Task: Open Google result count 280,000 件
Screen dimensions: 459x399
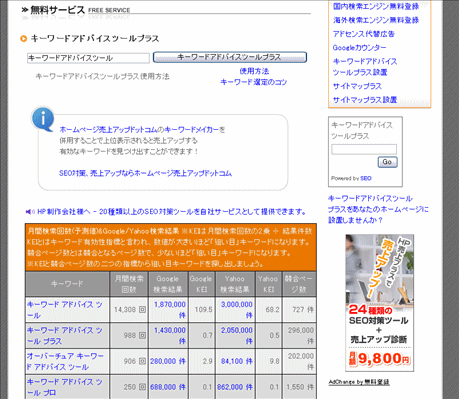Action: (168, 361)
